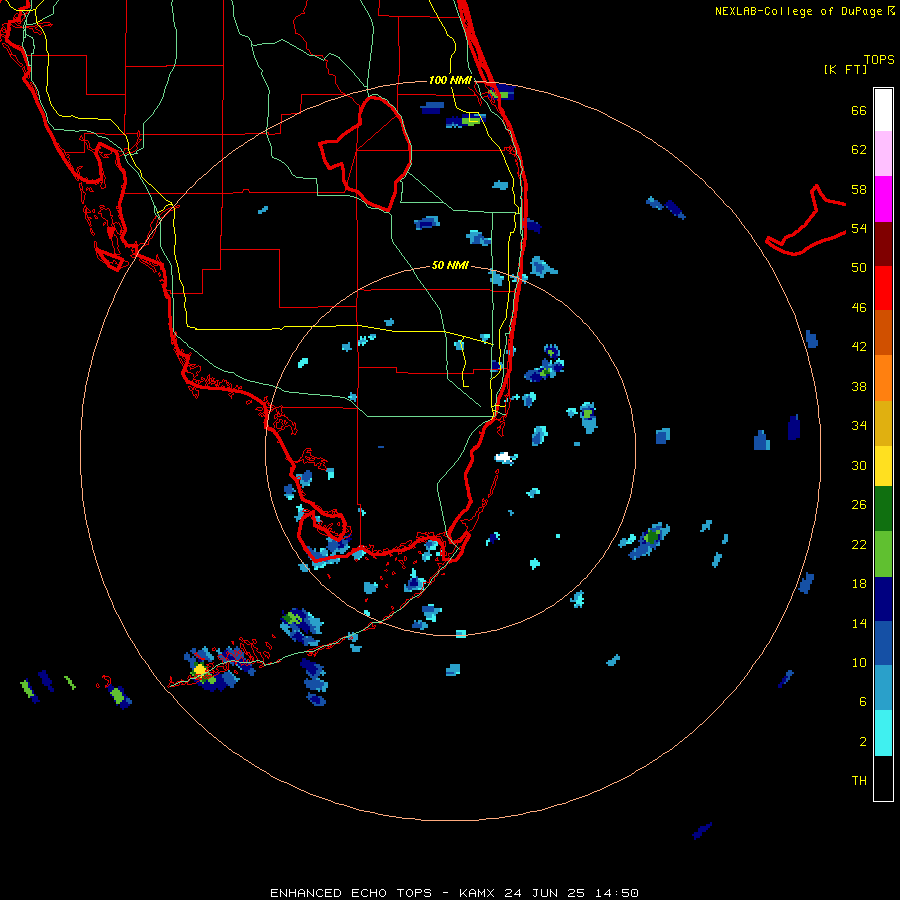Click the legend value 42
This screenshot has height=900, width=900.
pos(859,347)
